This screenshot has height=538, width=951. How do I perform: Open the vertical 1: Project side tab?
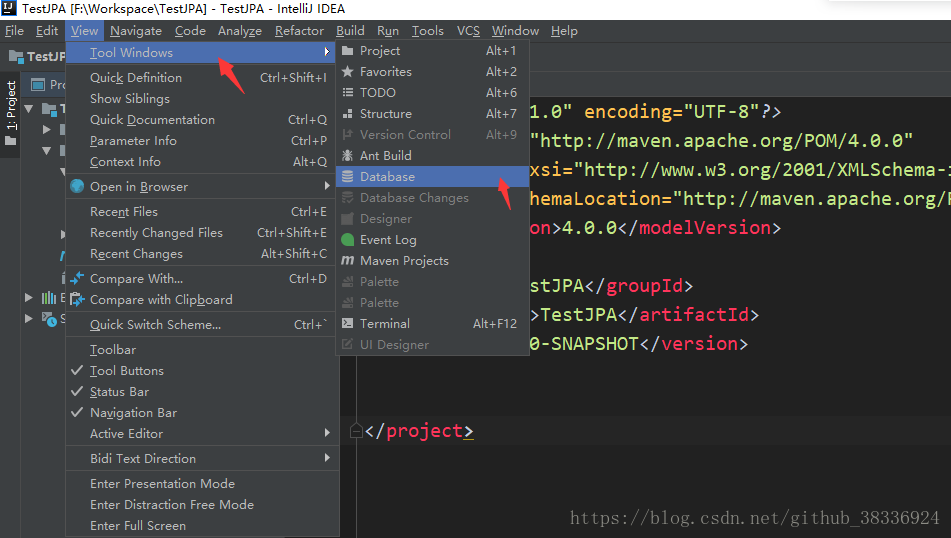tap(10, 113)
